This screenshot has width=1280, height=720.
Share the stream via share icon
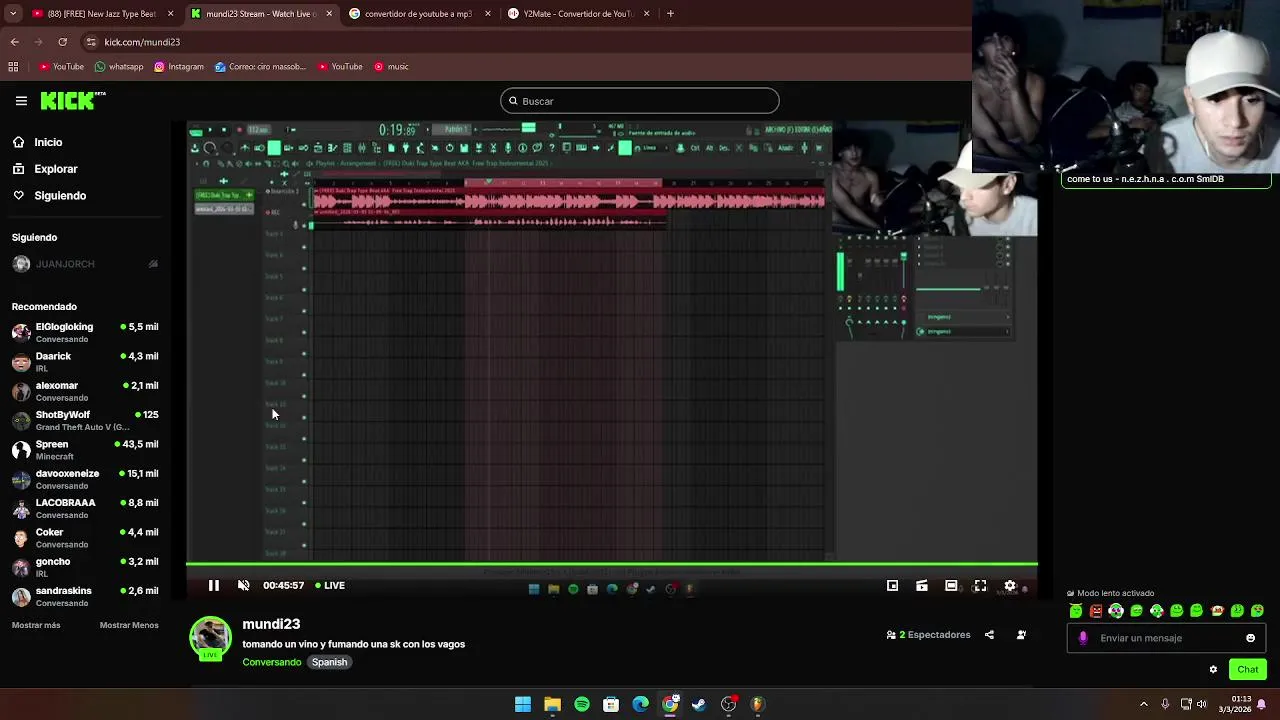(x=989, y=635)
